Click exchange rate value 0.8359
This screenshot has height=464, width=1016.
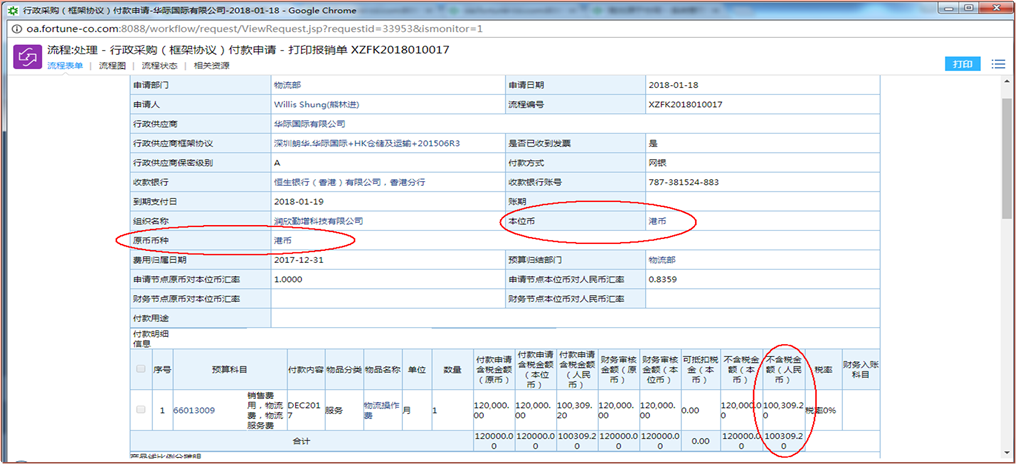pos(662,279)
